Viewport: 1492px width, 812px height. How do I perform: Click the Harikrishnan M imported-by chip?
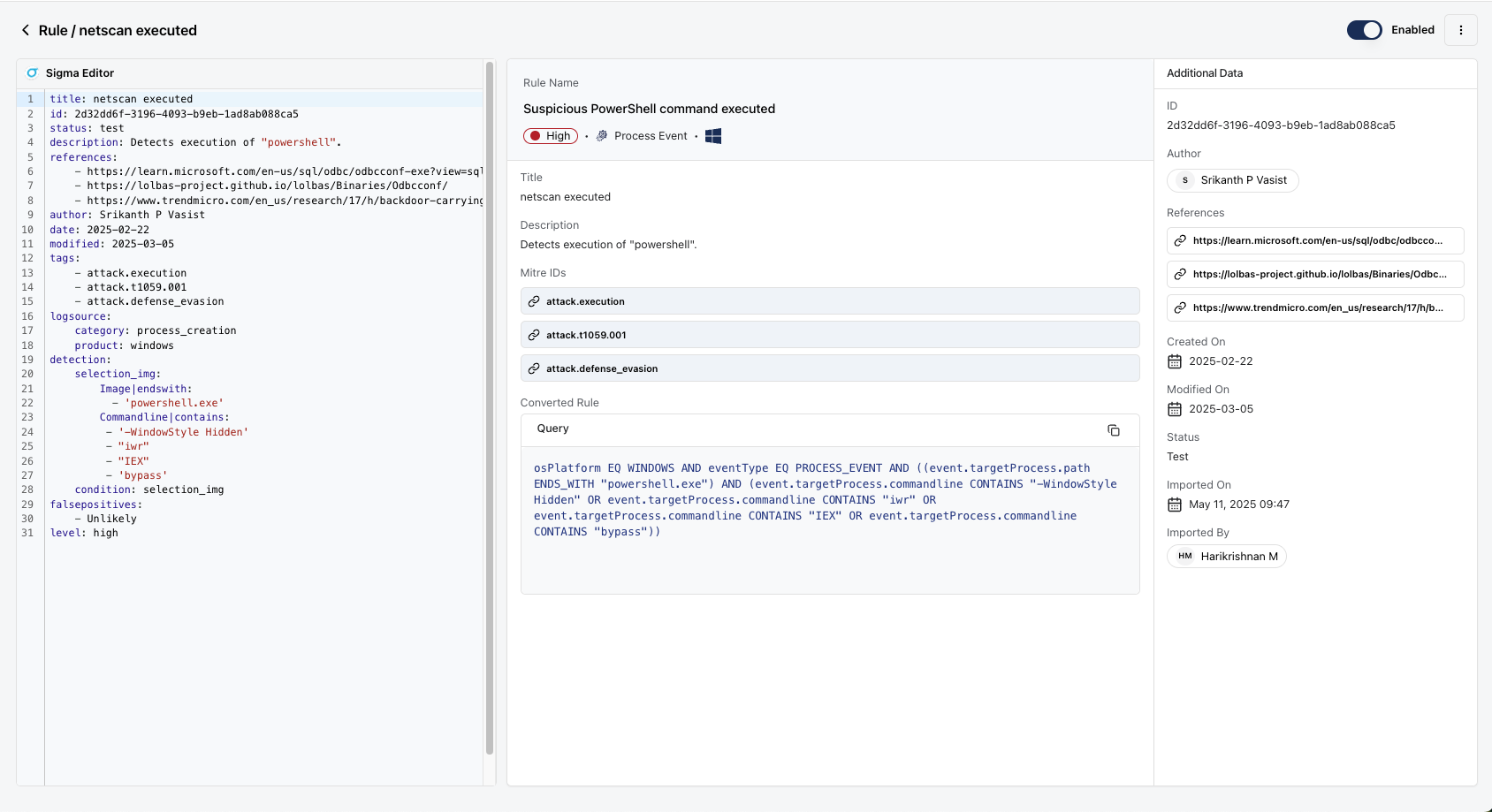1227,557
